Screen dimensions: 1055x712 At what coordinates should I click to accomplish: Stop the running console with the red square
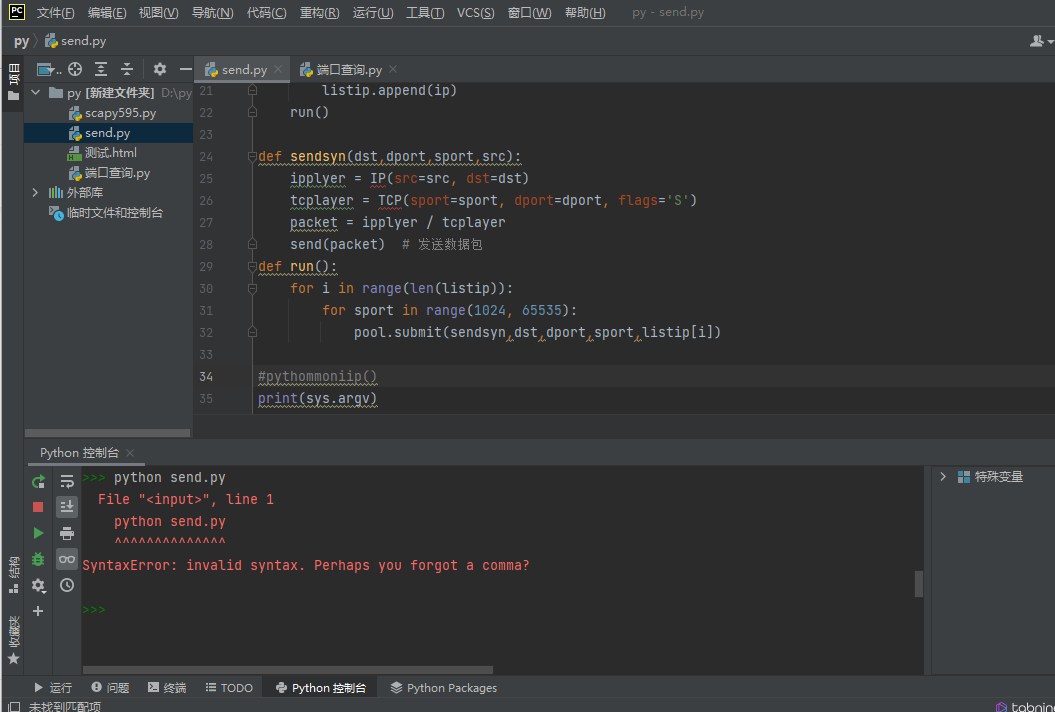pos(38,507)
